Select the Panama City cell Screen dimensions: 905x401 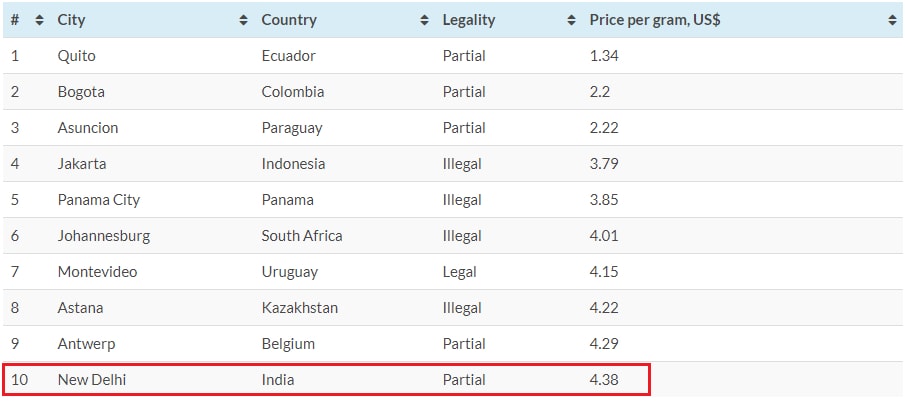[99, 200]
